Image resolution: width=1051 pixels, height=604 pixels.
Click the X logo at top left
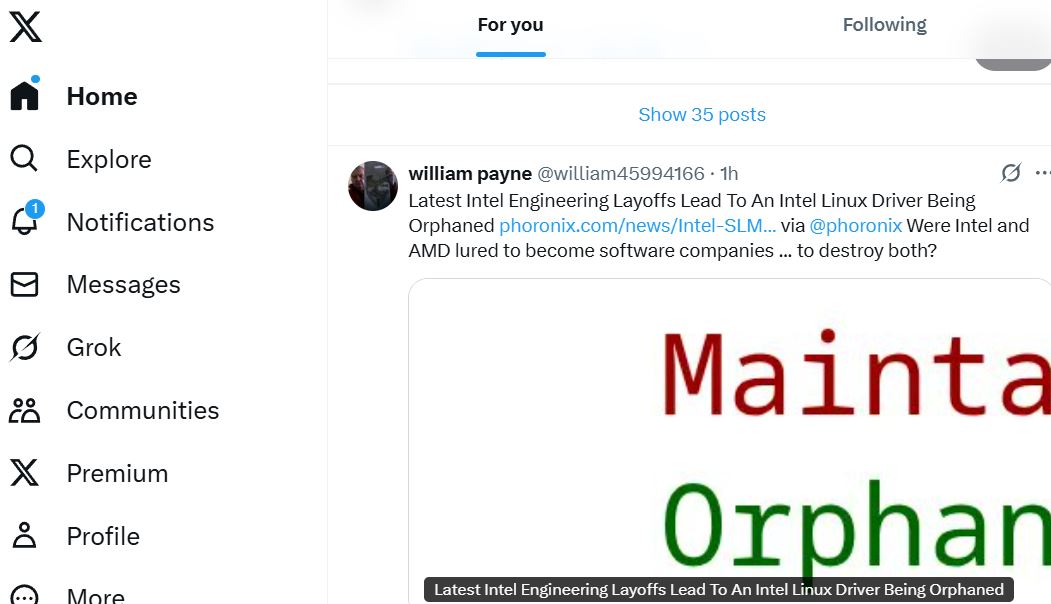click(25, 27)
